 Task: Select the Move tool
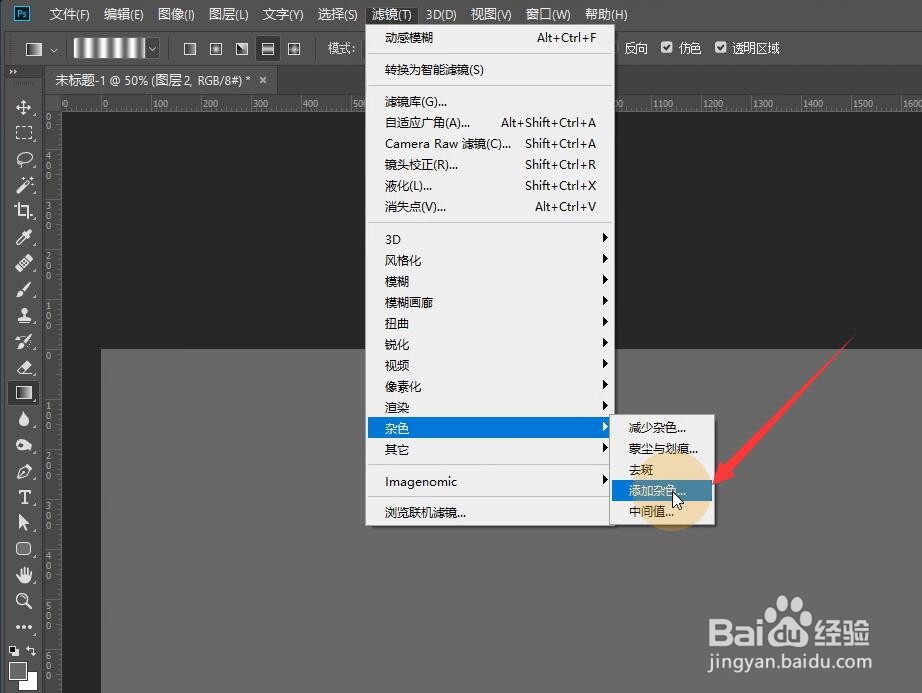24,108
